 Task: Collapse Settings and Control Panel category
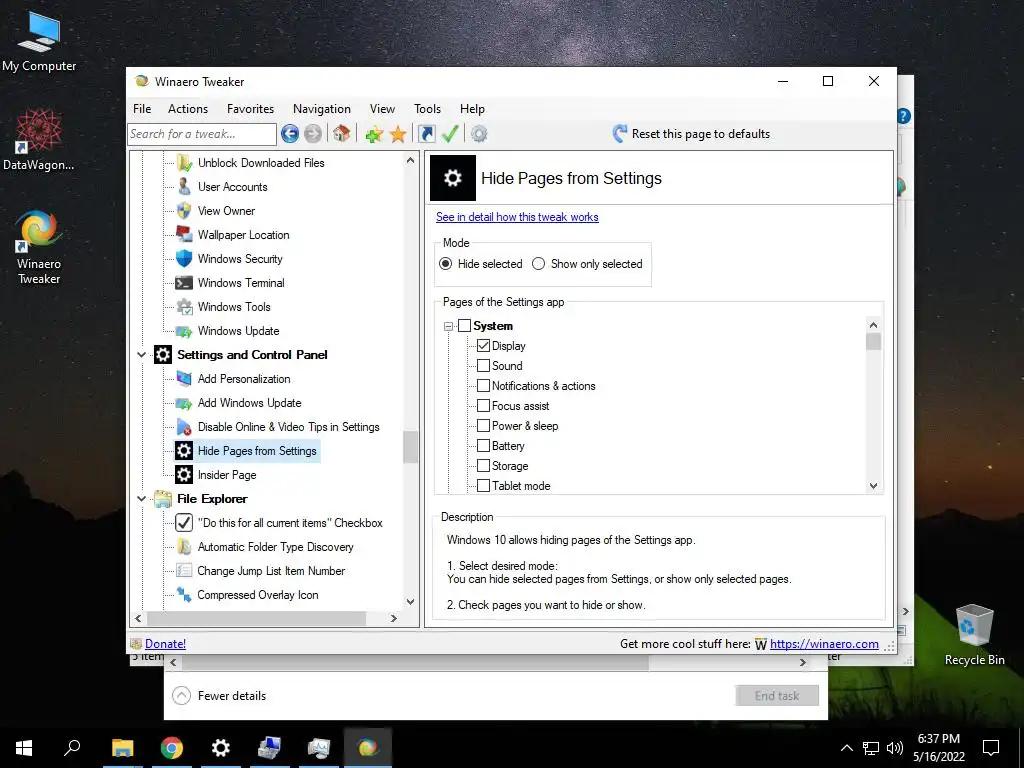[141, 355]
